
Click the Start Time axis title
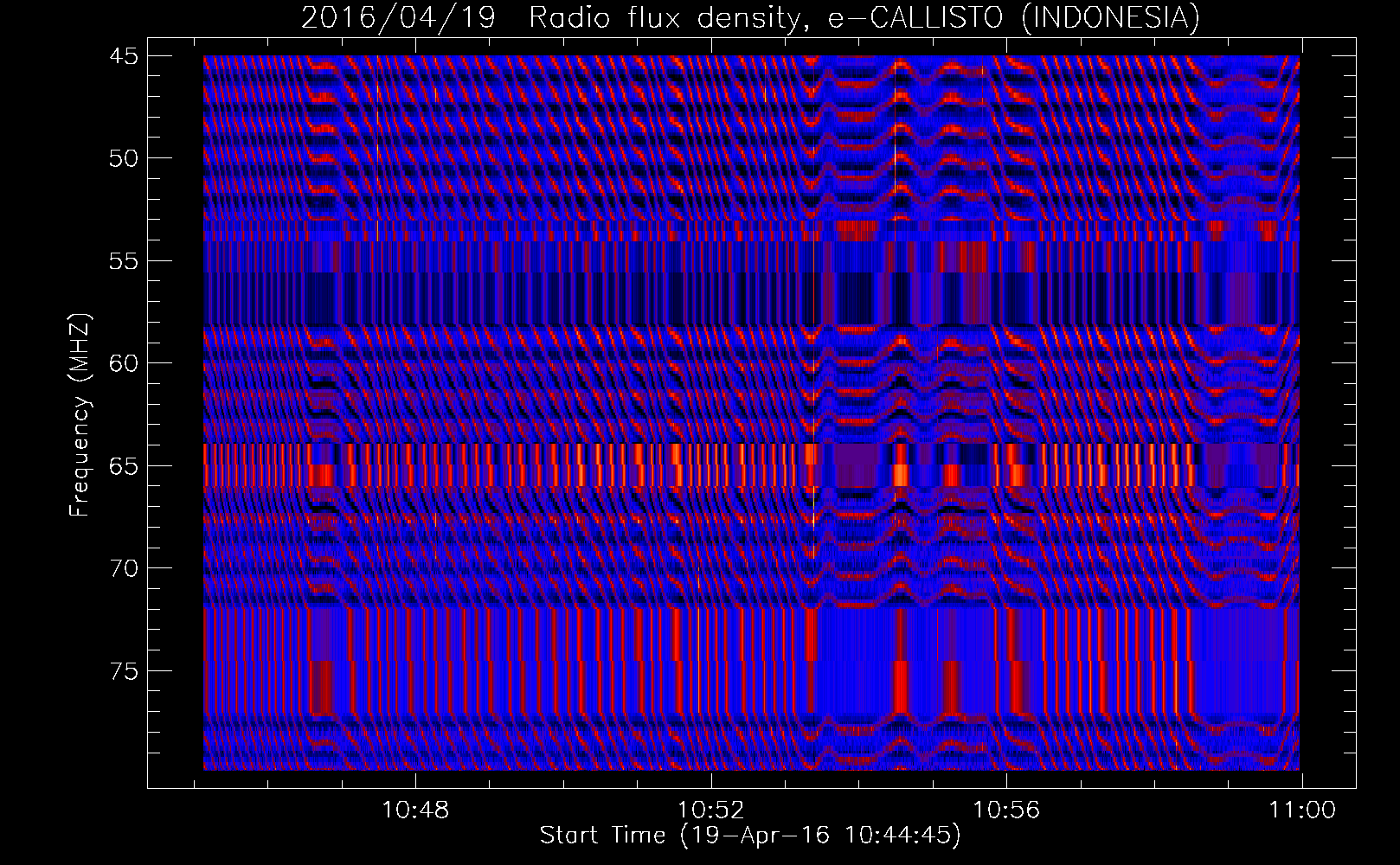(x=749, y=836)
